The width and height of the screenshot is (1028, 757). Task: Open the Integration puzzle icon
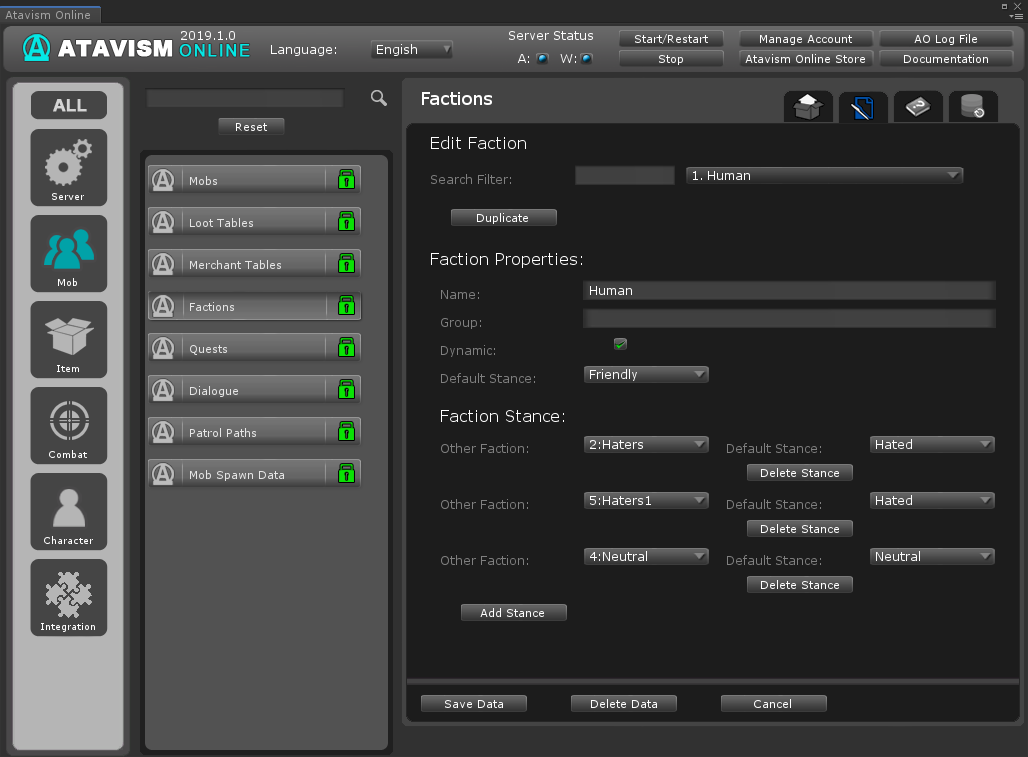68,597
